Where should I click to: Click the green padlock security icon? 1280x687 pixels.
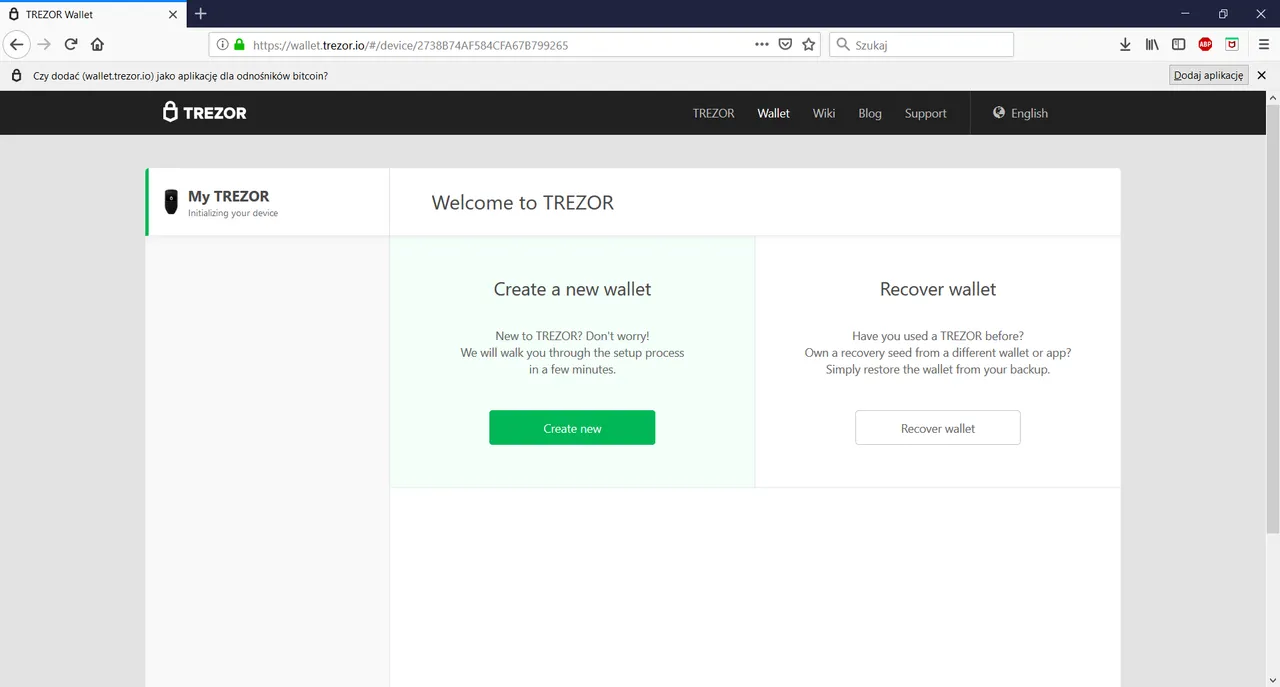pyautogui.click(x=238, y=44)
